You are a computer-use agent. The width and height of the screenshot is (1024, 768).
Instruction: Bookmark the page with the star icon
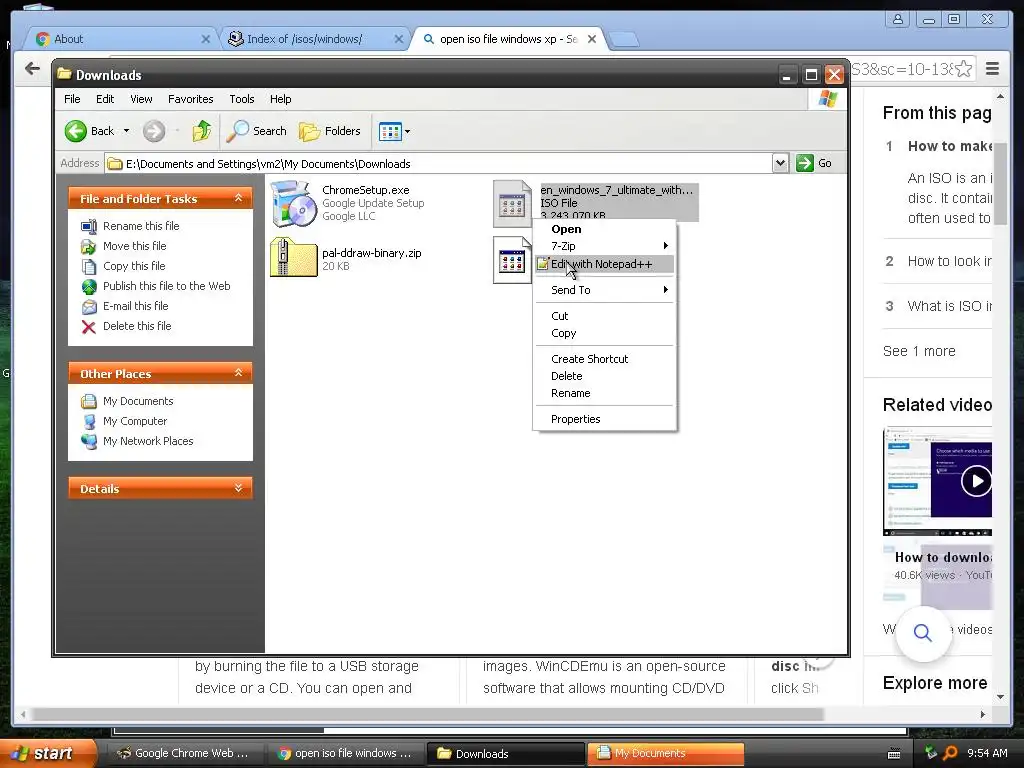tap(963, 69)
